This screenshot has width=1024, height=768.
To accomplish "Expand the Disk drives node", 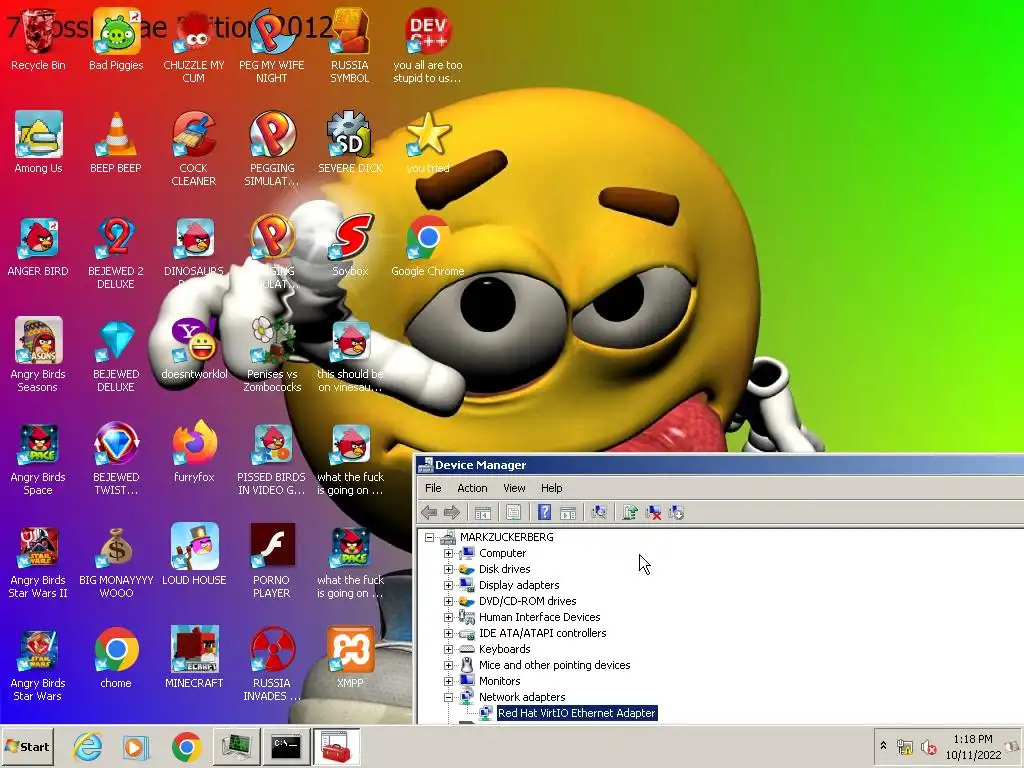I will pyautogui.click(x=449, y=569).
